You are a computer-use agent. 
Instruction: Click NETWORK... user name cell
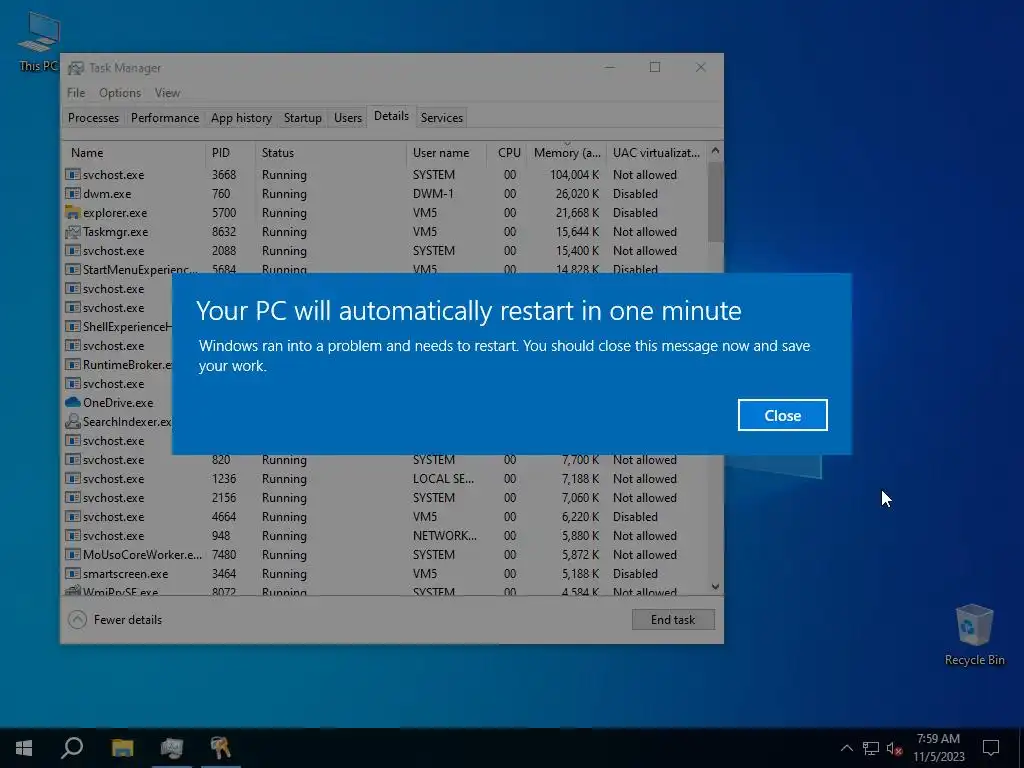(x=445, y=536)
